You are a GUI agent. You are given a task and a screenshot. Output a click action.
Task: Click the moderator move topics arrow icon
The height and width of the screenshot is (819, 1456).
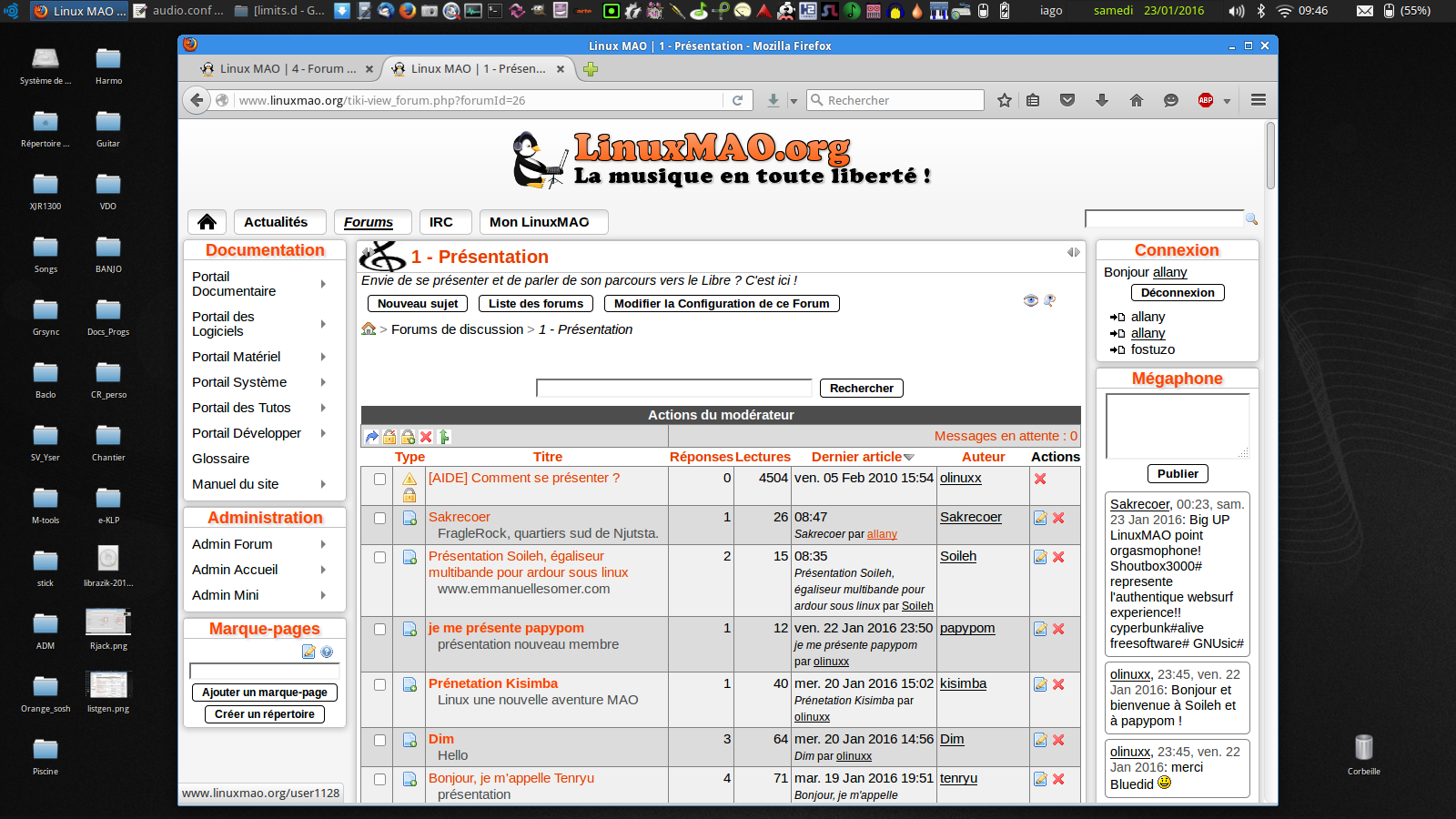pos(371,437)
